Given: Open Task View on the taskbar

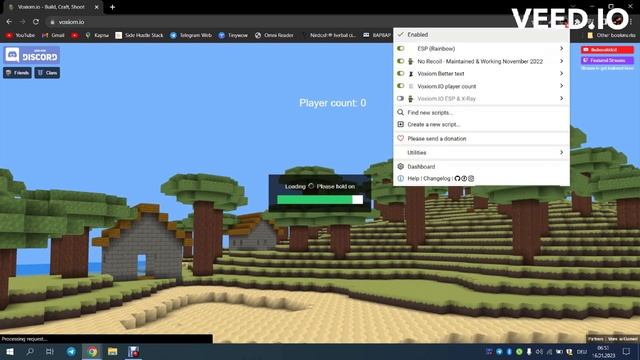Looking at the screenshot, I should pos(50,351).
